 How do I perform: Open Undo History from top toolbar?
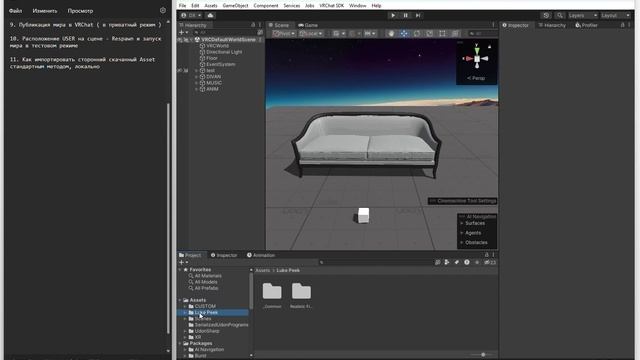click(546, 16)
